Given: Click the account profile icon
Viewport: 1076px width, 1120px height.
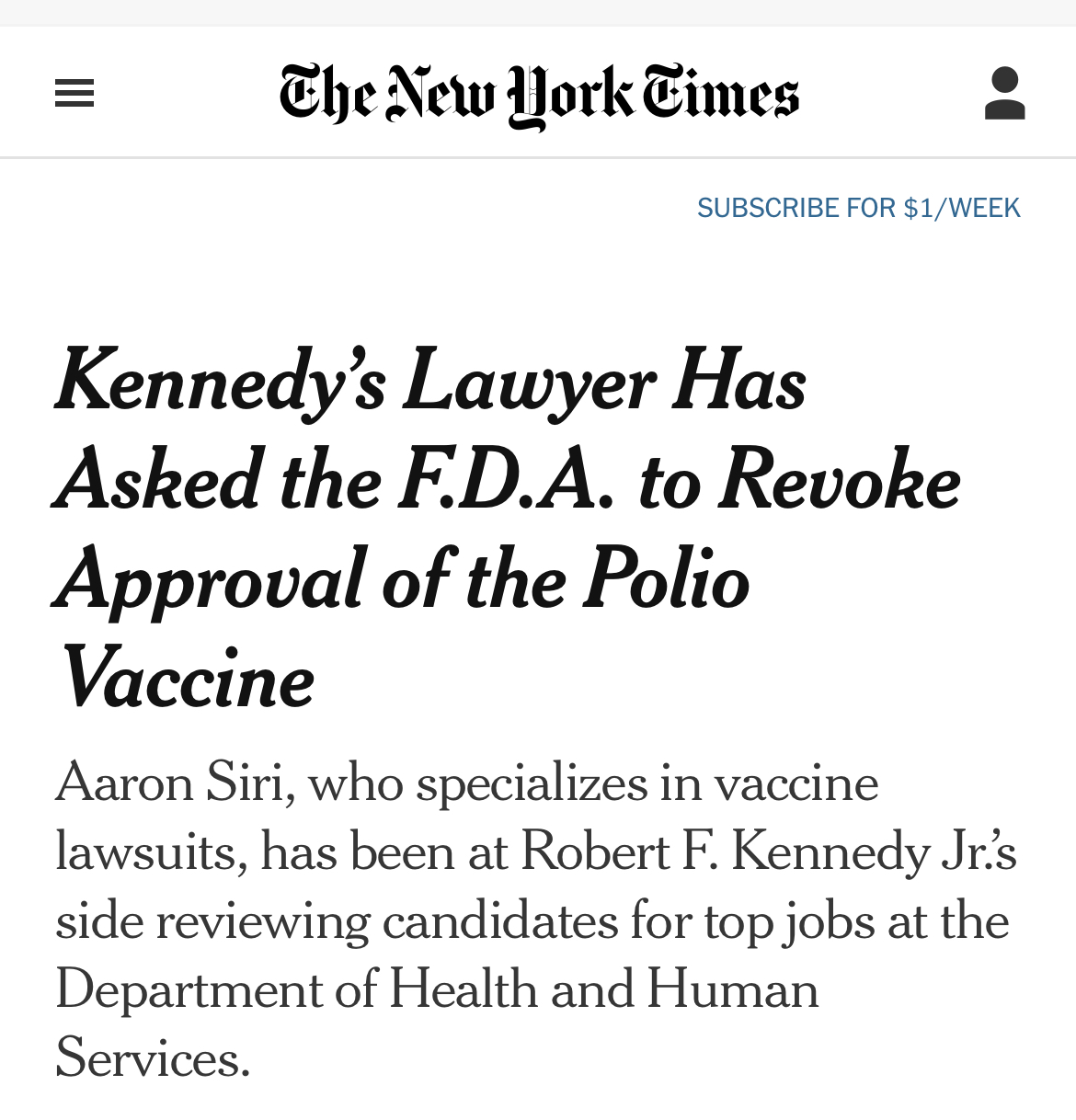Looking at the screenshot, I should coord(1004,93).
